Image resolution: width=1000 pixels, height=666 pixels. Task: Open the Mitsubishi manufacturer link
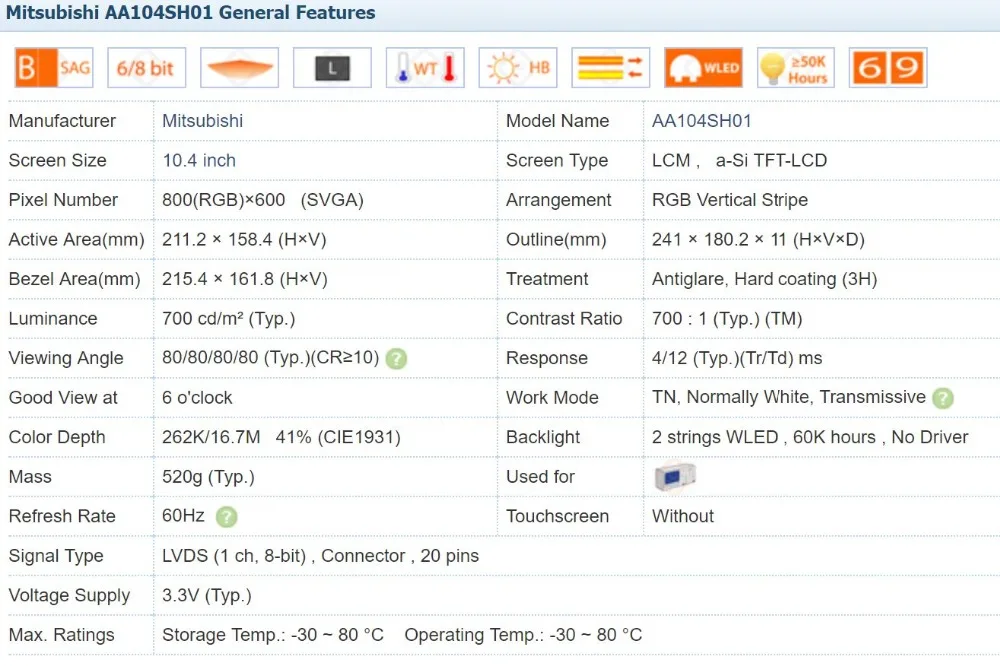pyautogui.click(x=202, y=121)
